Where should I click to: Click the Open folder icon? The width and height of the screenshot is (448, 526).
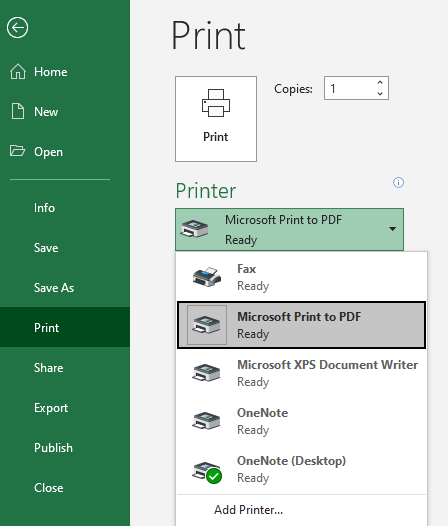click(17, 151)
